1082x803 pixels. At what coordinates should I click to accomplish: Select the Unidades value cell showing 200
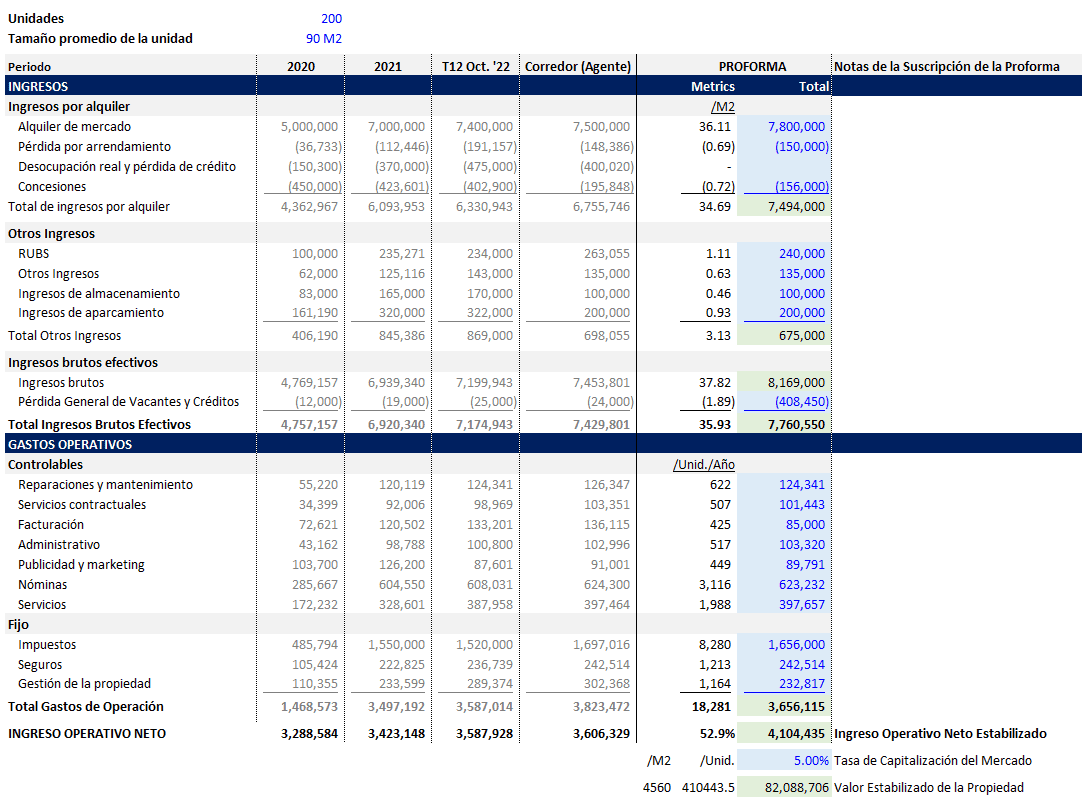point(331,19)
